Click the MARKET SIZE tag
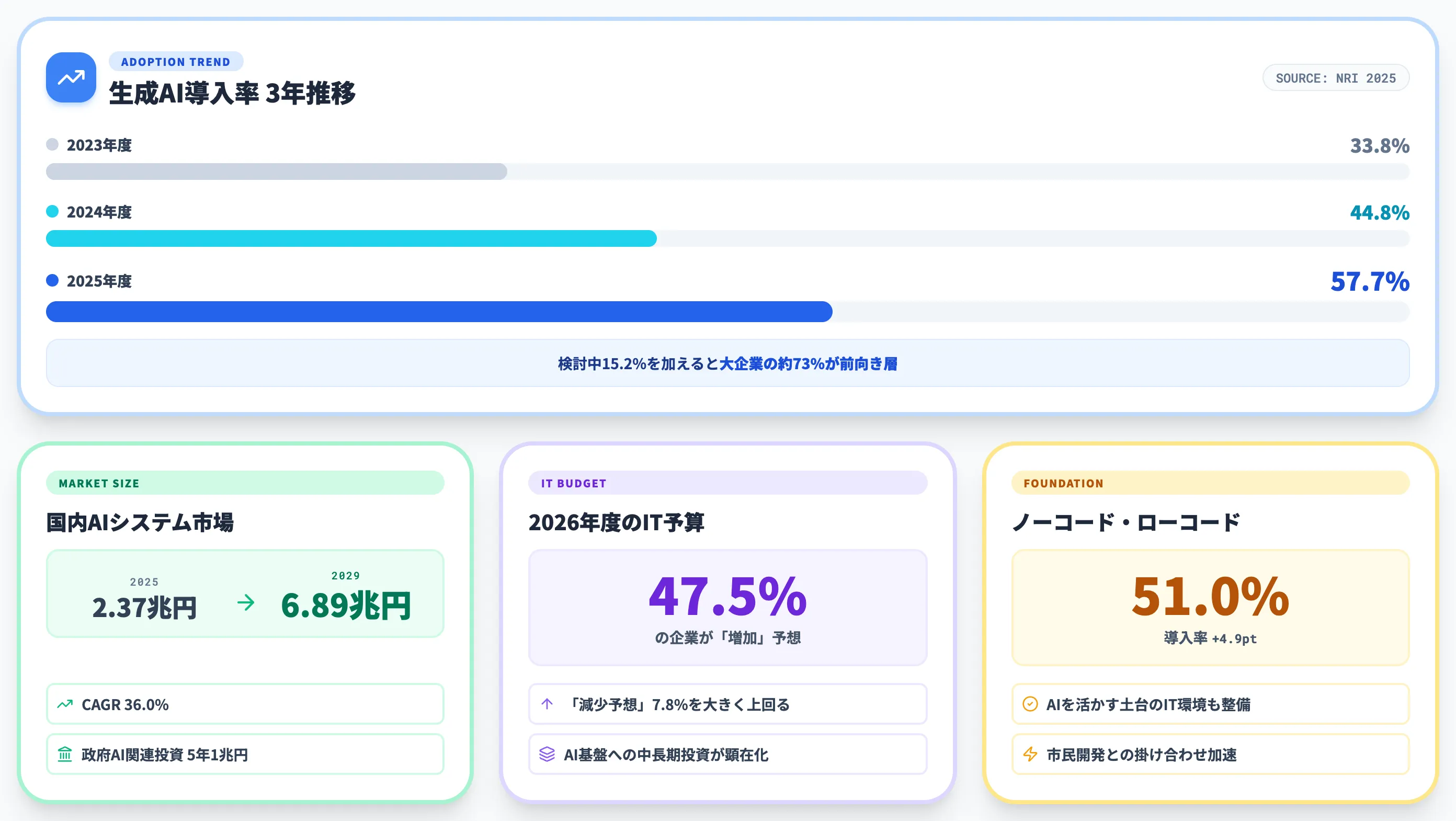This screenshot has height=821, width=1456. pos(245,483)
